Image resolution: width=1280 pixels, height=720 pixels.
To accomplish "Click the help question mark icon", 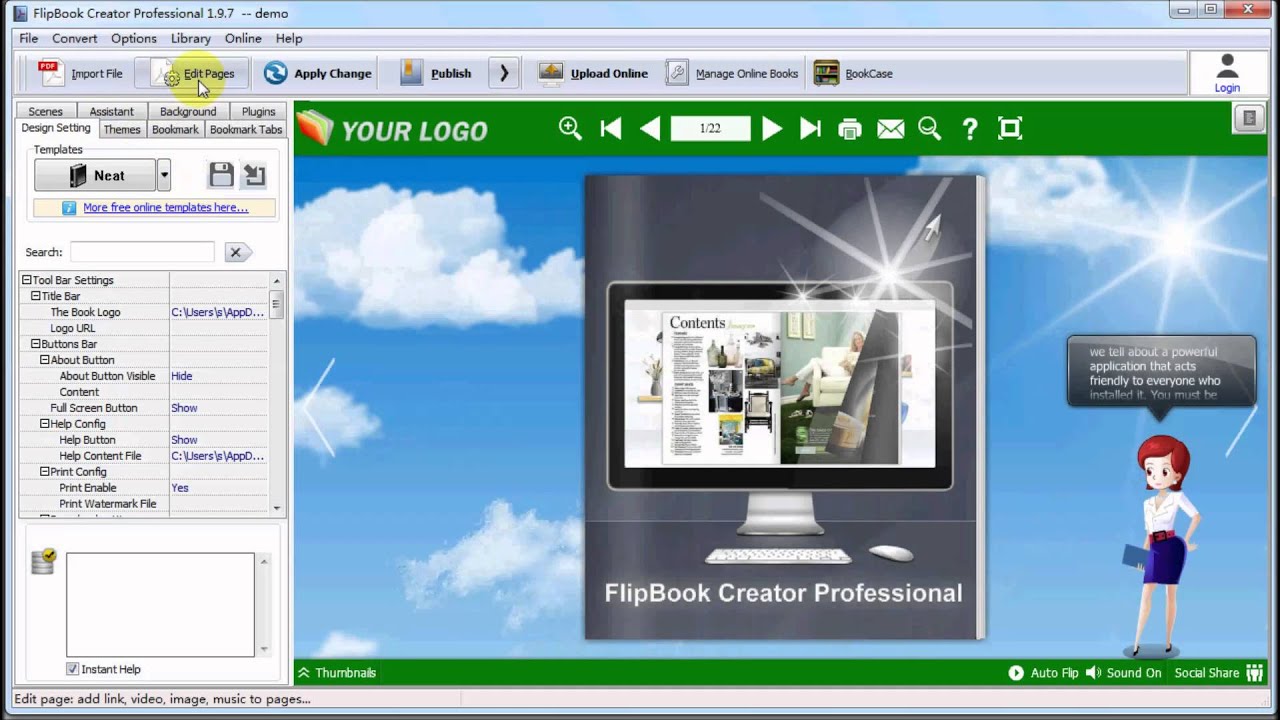I will [970, 128].
